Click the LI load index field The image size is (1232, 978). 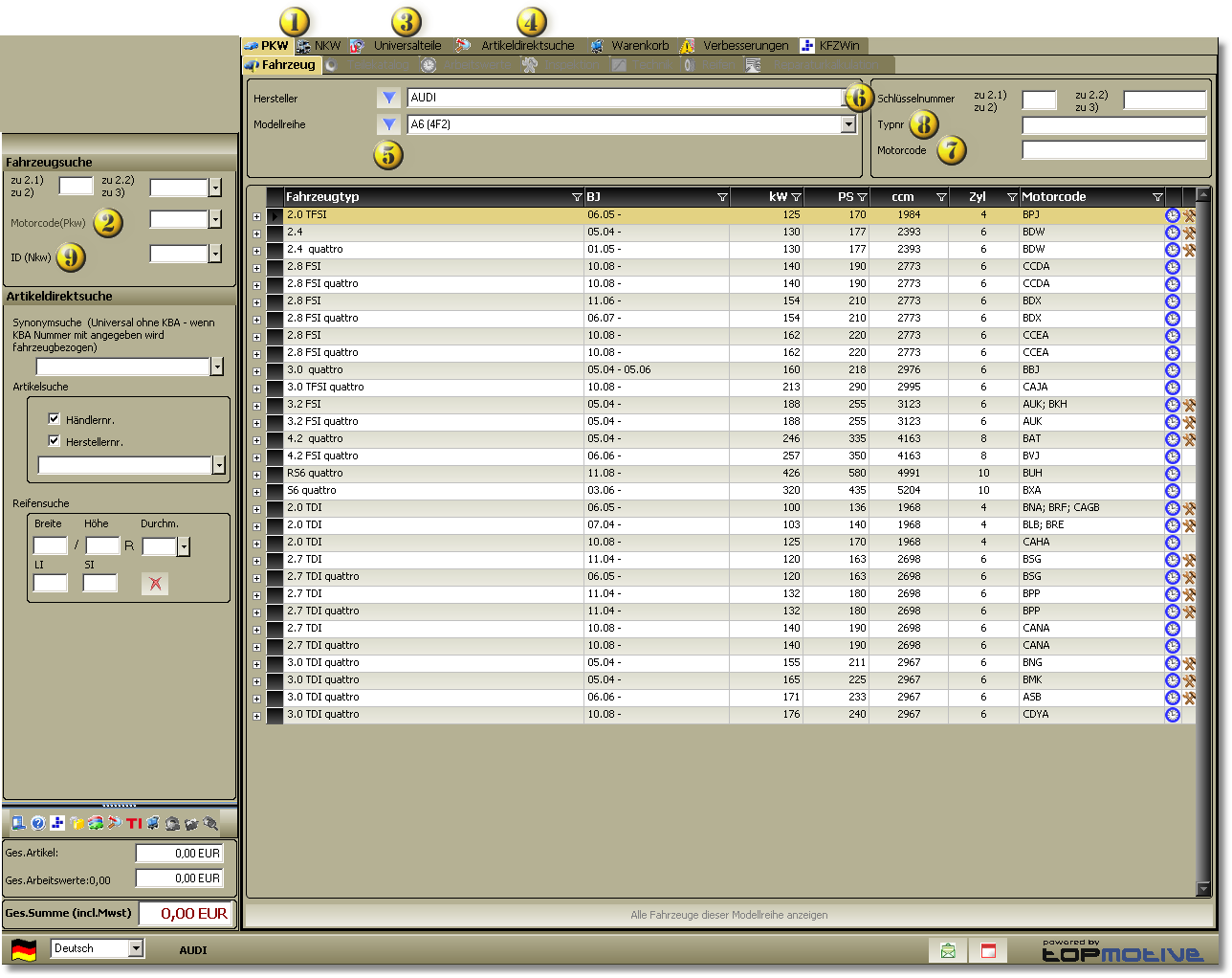coord(51,583)
